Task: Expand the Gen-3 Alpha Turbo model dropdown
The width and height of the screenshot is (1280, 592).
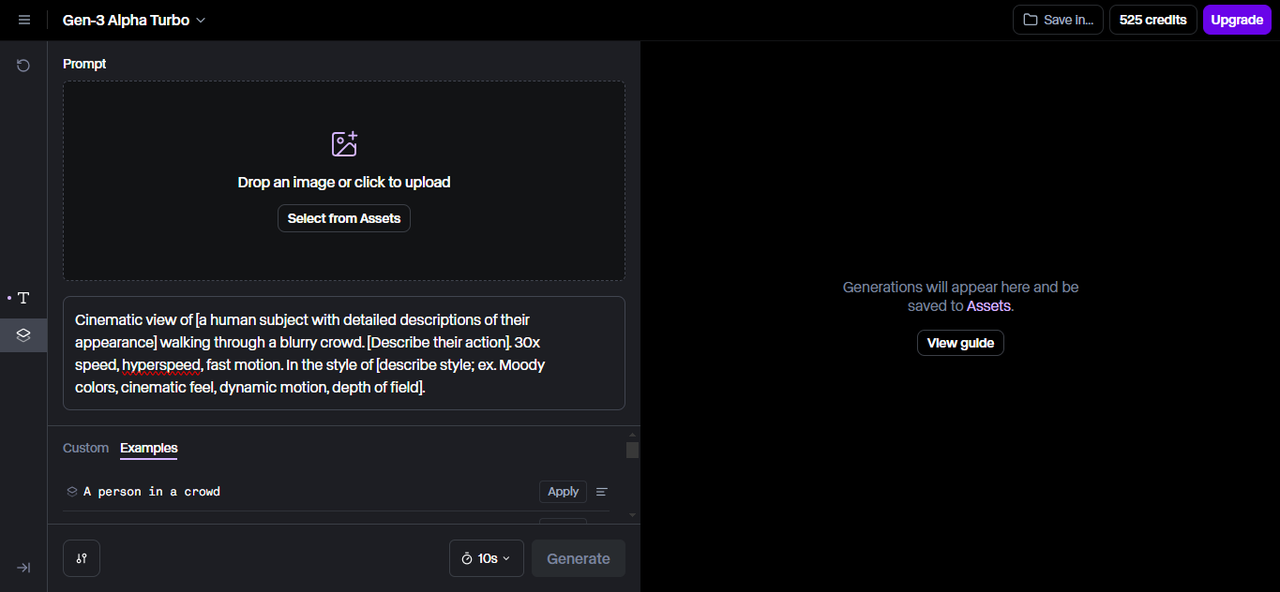Action: (x=134, y=20)
